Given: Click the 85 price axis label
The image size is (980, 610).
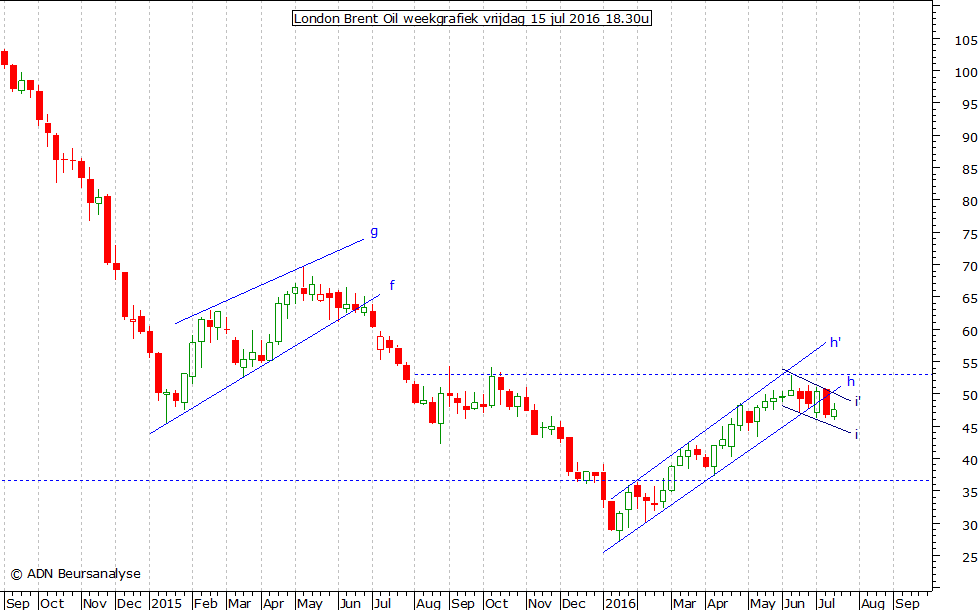Looking at the screenshot, I should (969, 169).
